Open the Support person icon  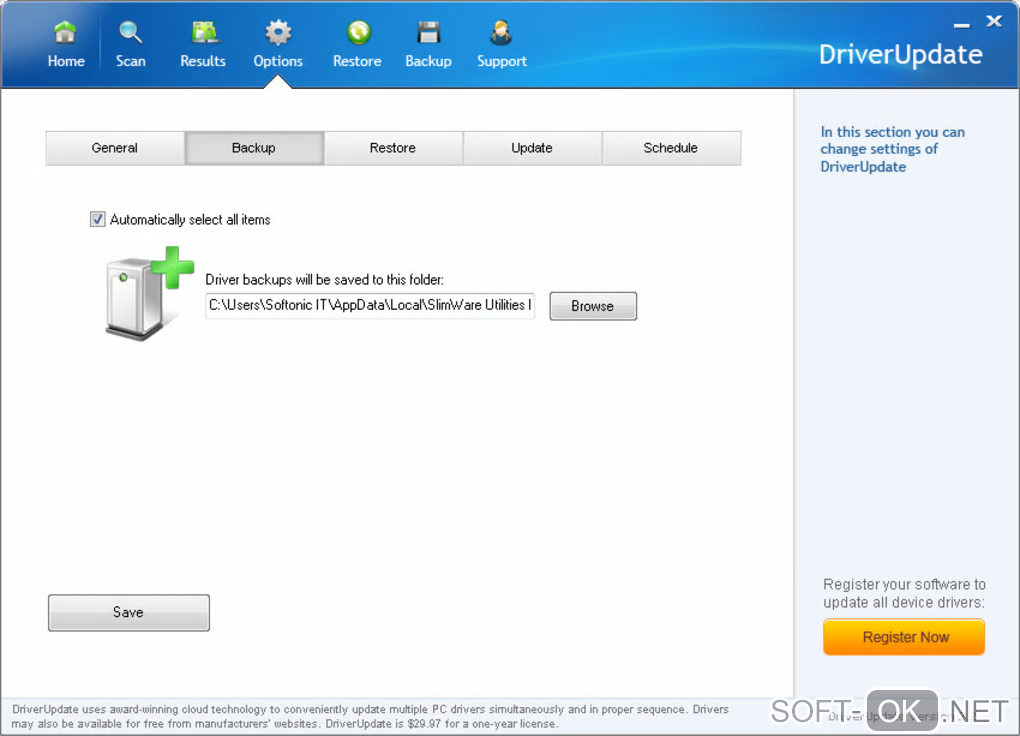coord(501,33)
